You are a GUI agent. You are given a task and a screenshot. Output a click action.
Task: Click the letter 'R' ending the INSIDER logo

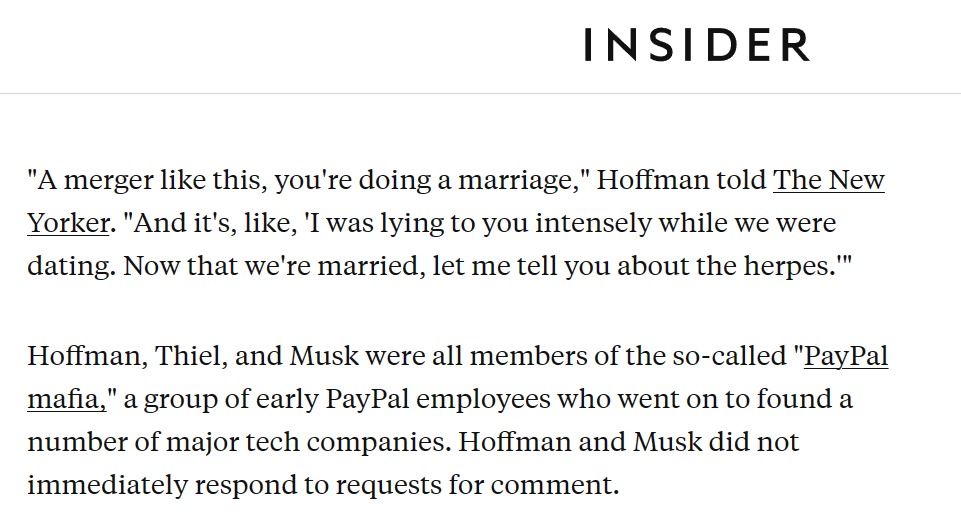click(796, 45)
